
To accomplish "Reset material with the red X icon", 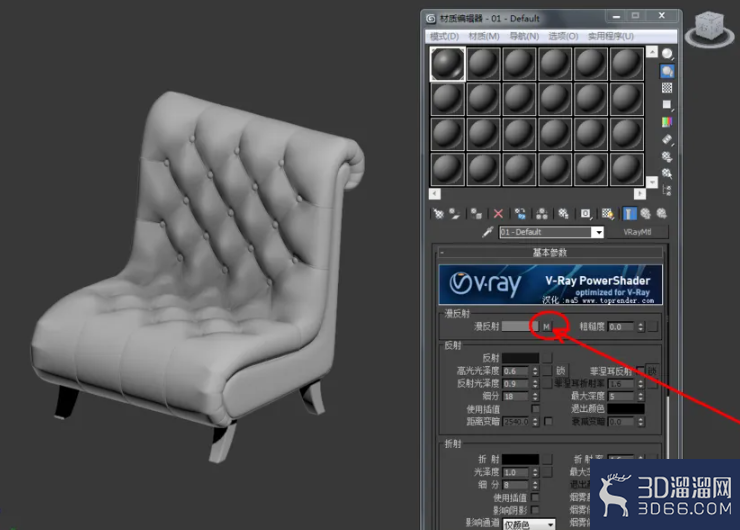I will (498, 214).
